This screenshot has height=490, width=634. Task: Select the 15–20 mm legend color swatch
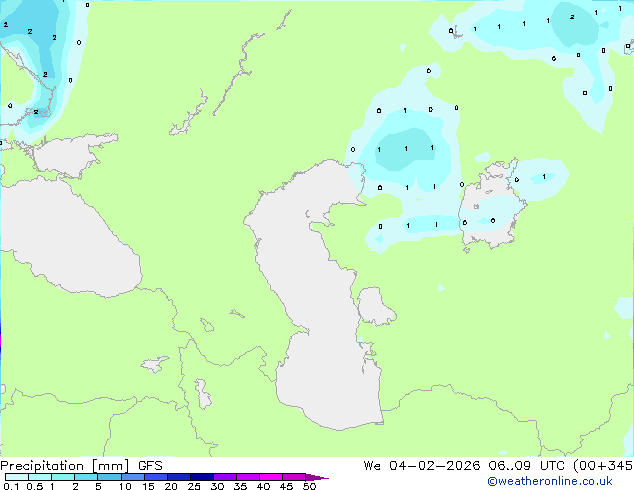coord(155,477)
